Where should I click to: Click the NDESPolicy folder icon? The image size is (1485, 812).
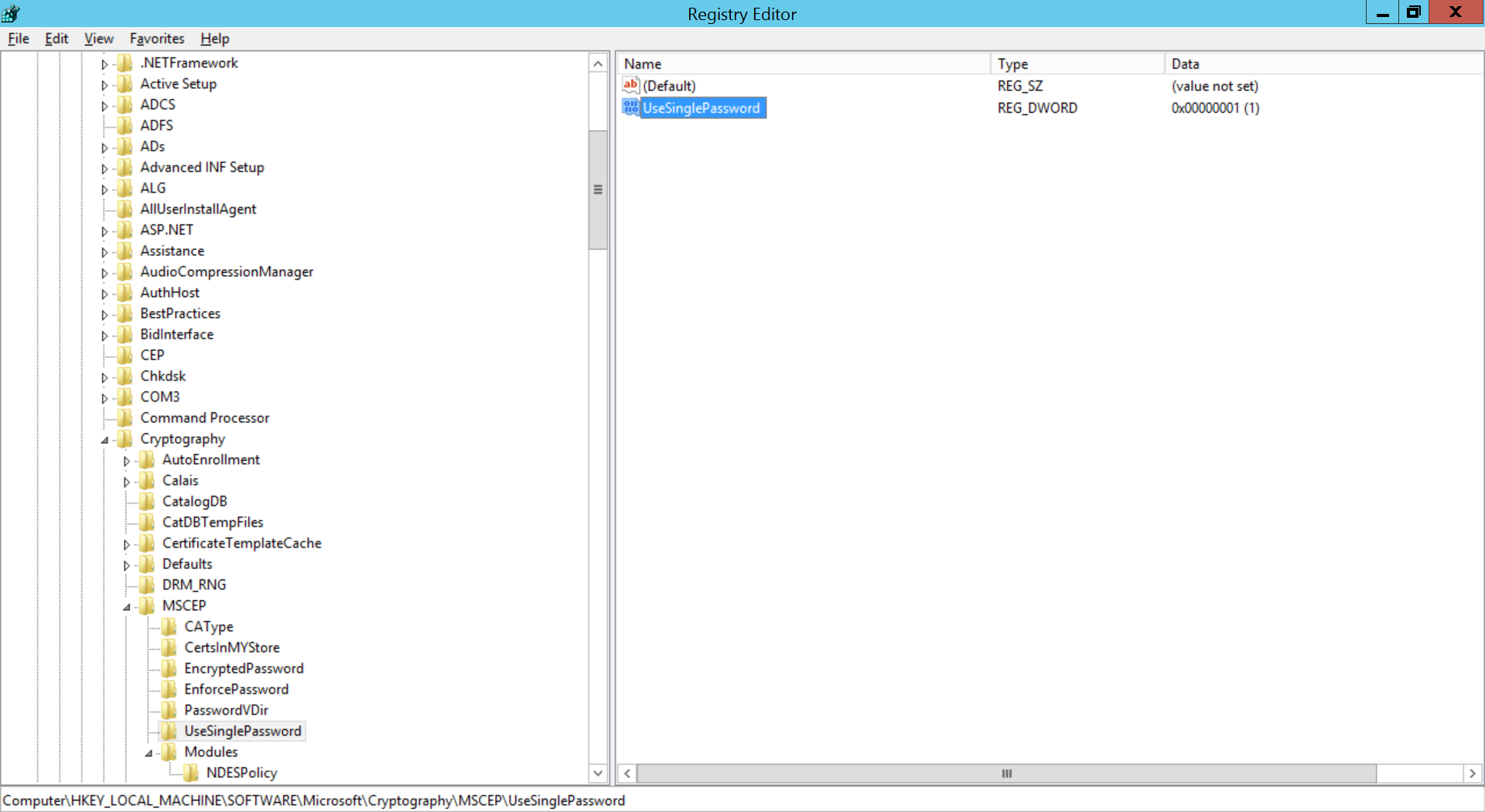[190, 773]
